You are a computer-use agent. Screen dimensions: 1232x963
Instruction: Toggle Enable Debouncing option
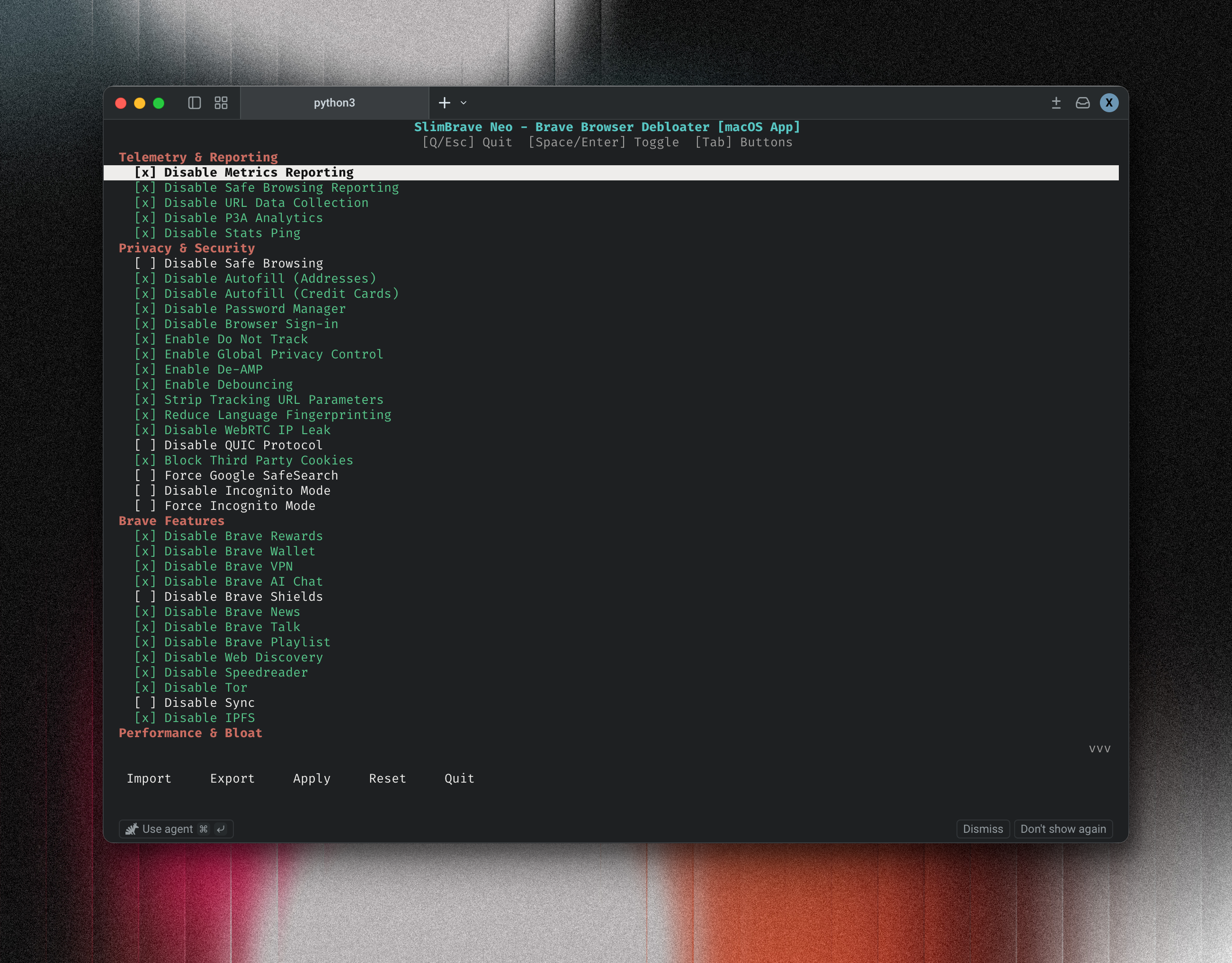(214, 385)
